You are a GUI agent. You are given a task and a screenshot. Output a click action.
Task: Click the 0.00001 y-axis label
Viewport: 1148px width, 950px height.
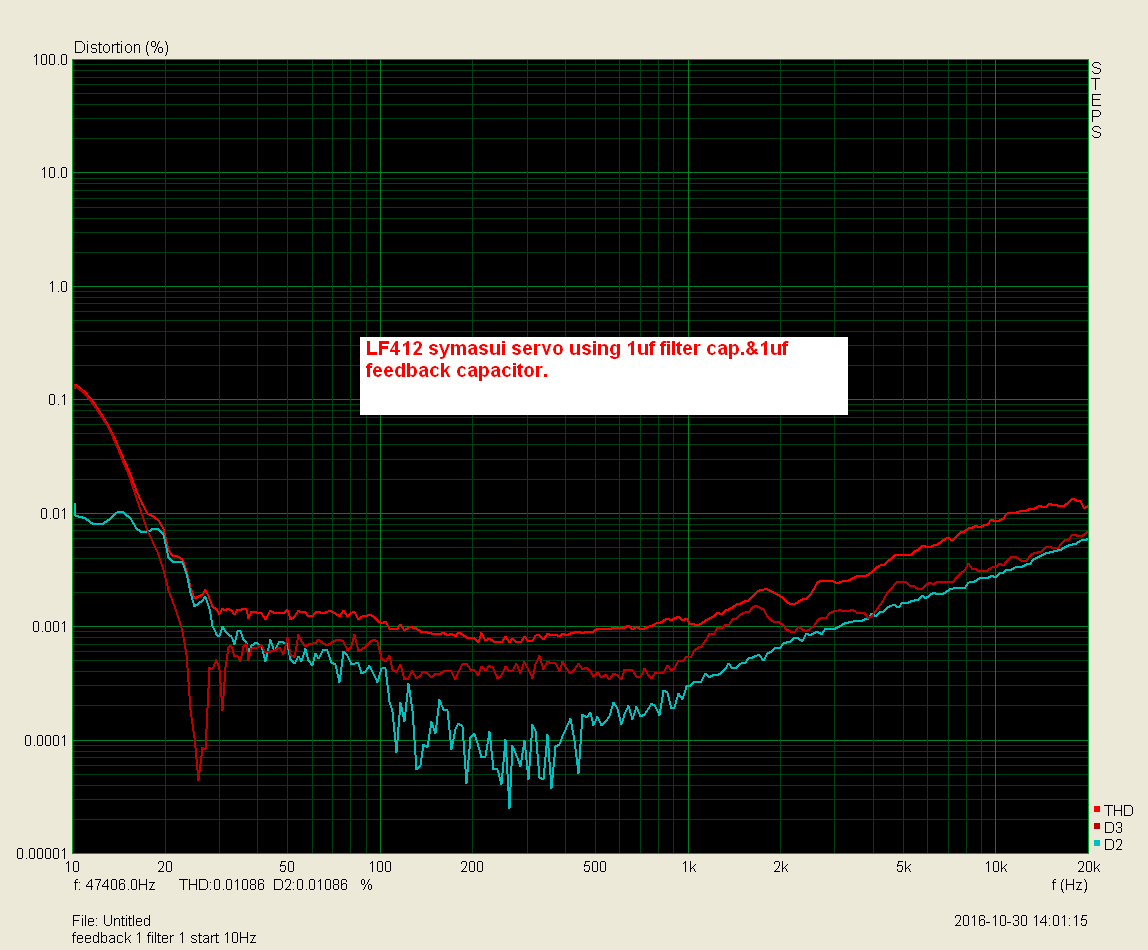(42, 854)
